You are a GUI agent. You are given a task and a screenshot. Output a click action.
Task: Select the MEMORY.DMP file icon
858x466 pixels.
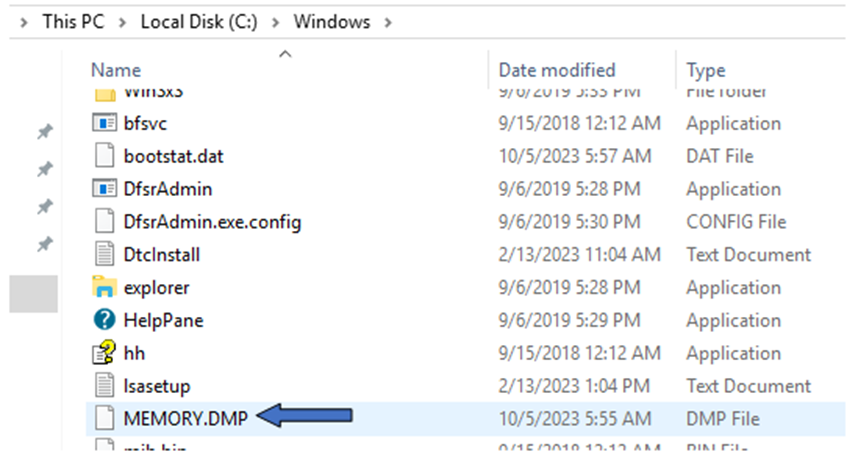105,419
